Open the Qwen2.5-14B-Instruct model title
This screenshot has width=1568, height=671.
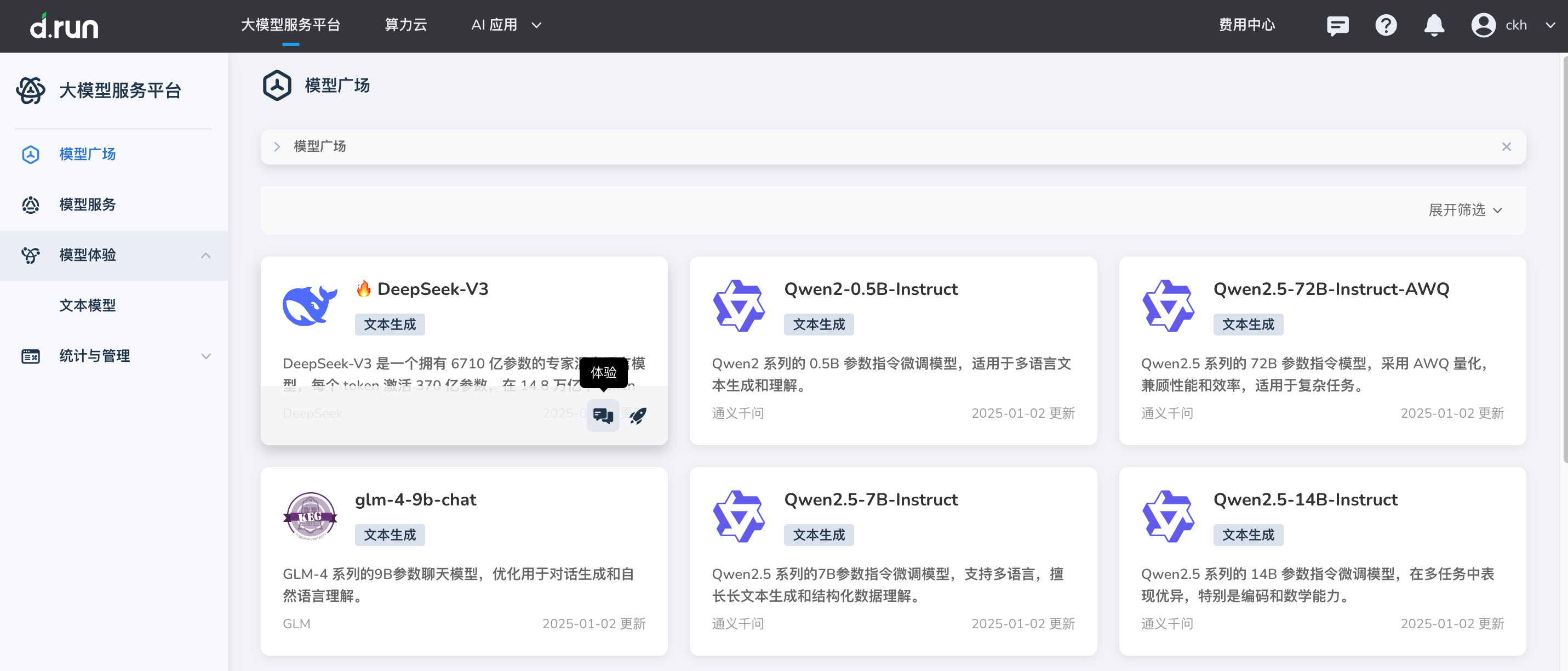(1305, 499)
